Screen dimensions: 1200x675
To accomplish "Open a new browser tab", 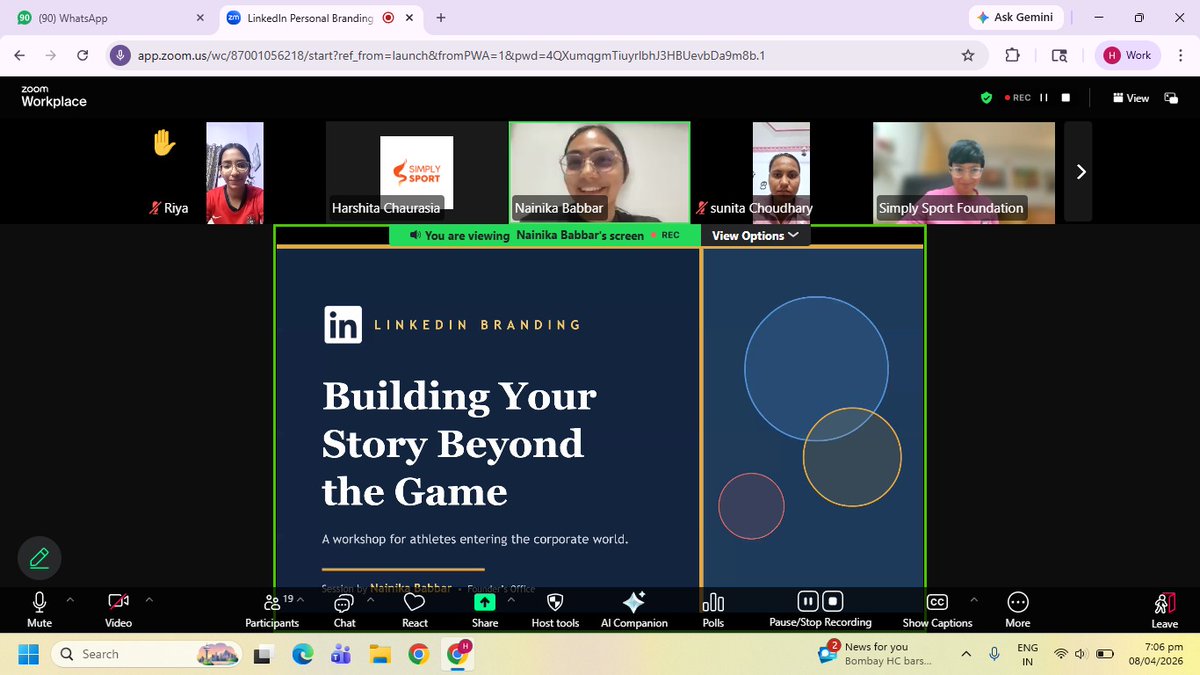I will click(x=441, y=18).
